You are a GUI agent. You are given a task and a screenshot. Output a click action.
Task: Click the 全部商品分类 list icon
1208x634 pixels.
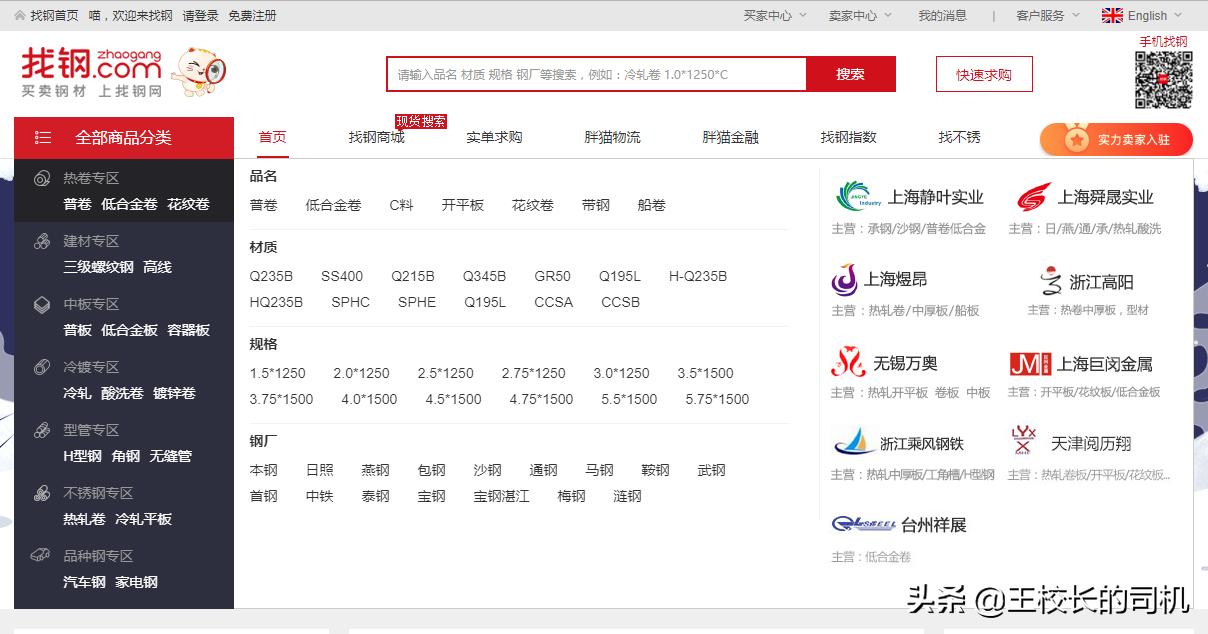tap(43, 137)
